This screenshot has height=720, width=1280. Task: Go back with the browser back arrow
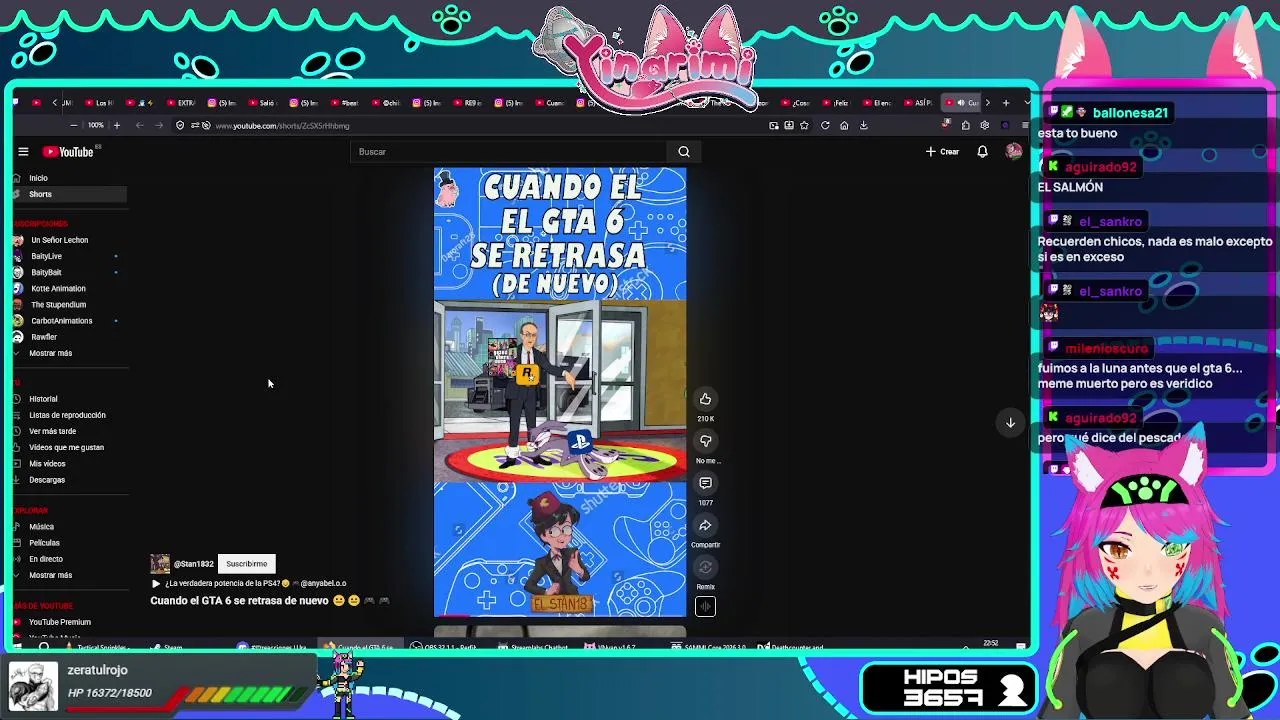point(139,126)
